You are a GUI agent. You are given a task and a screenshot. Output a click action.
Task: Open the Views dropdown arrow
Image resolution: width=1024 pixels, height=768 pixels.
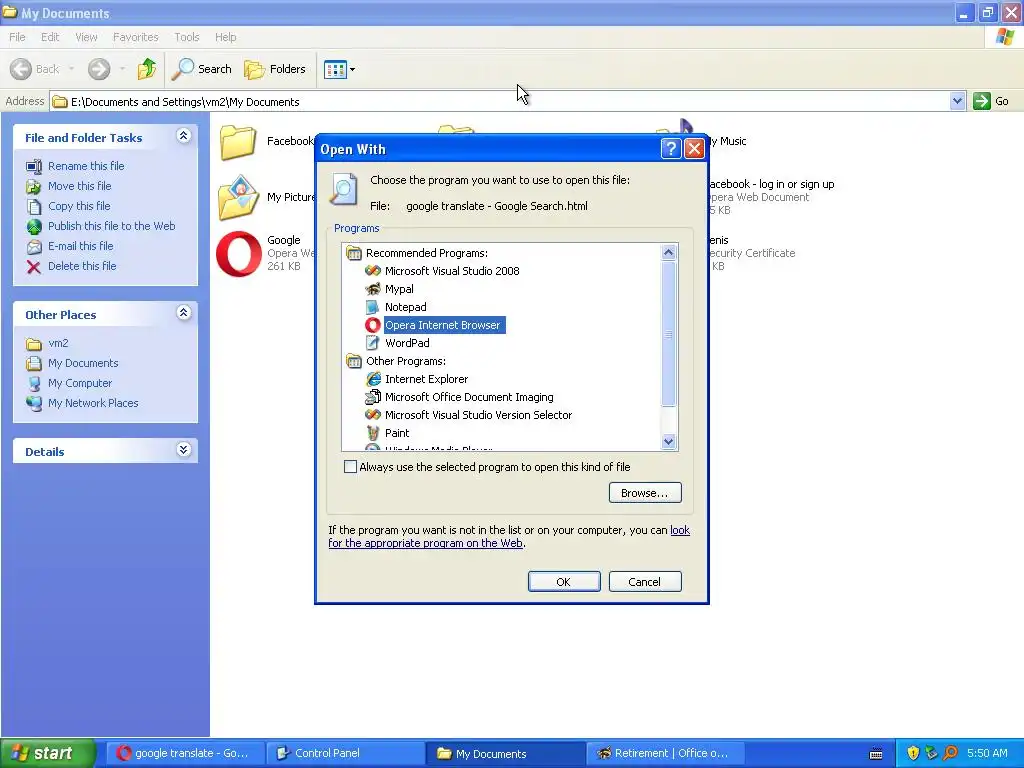point(353,69)
